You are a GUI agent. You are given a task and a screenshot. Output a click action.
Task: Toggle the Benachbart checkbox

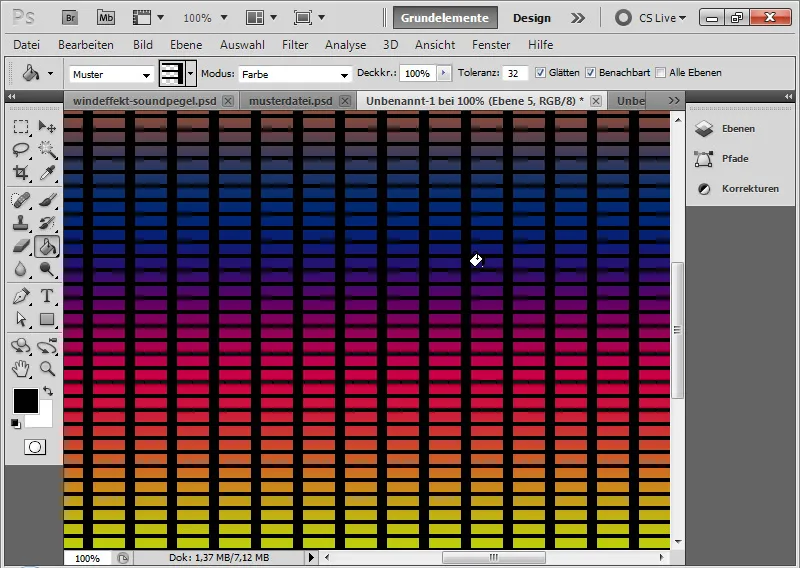coord(590,73)
